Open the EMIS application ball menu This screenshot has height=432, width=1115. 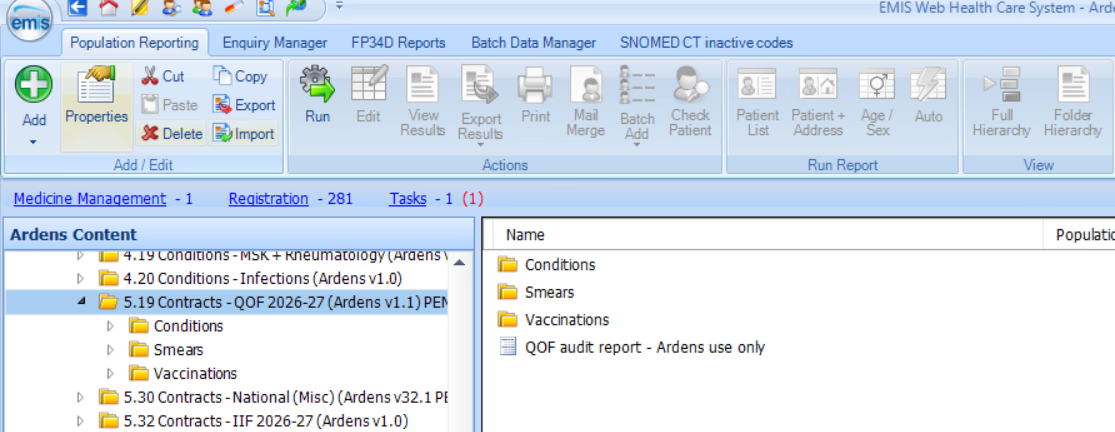point(29,20)
